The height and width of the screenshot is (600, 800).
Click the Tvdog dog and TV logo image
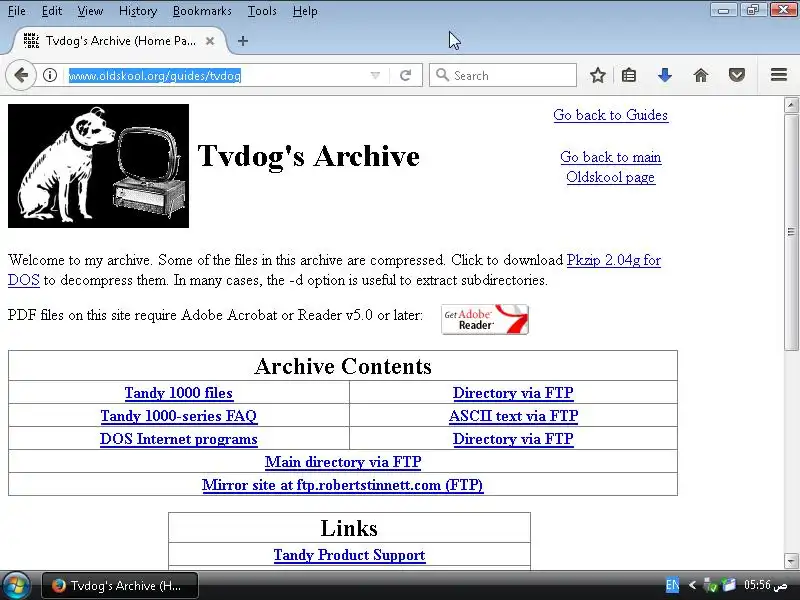(x=98, y=166)
